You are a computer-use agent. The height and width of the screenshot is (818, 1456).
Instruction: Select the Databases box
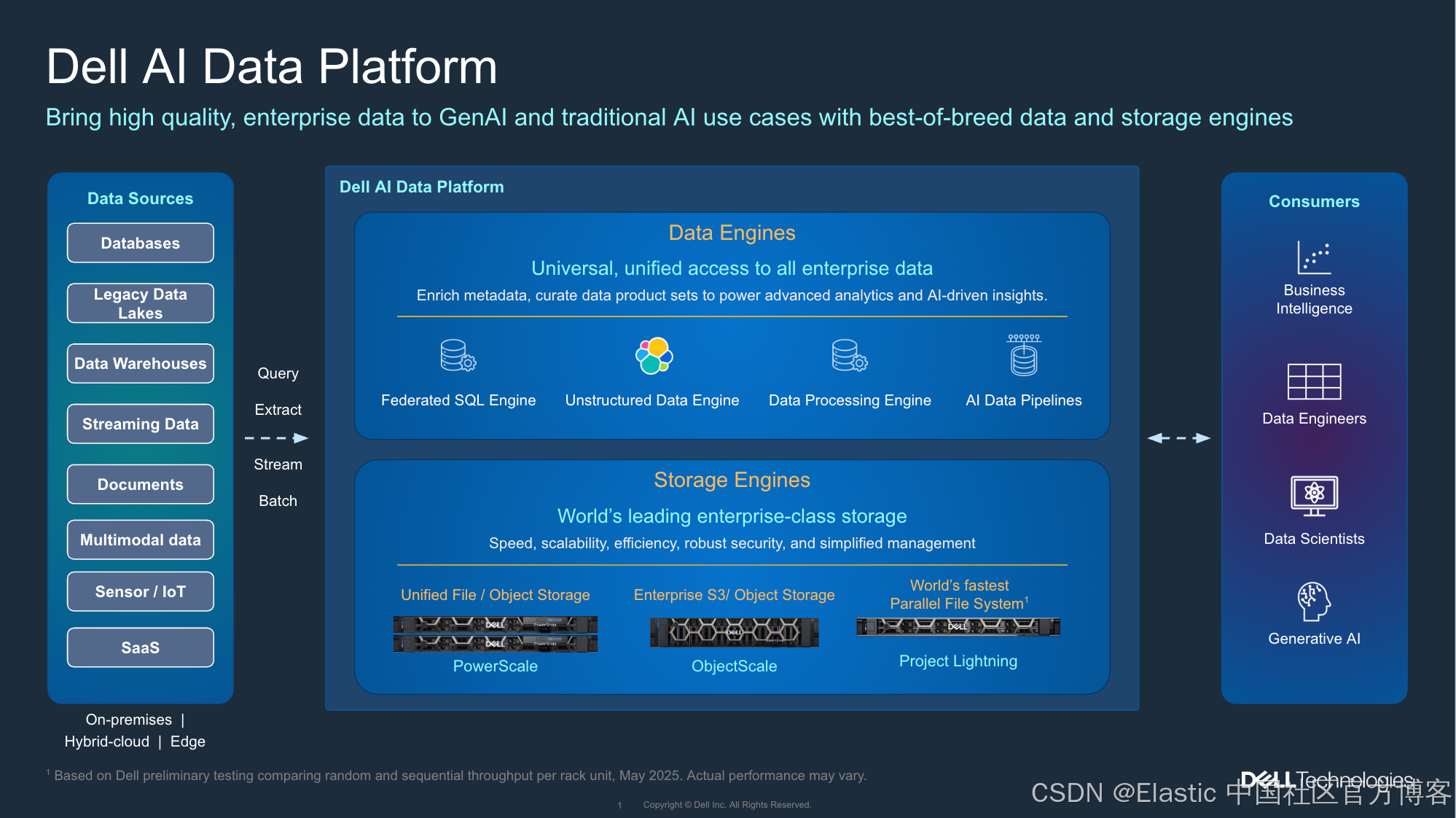tap(141, 243)
